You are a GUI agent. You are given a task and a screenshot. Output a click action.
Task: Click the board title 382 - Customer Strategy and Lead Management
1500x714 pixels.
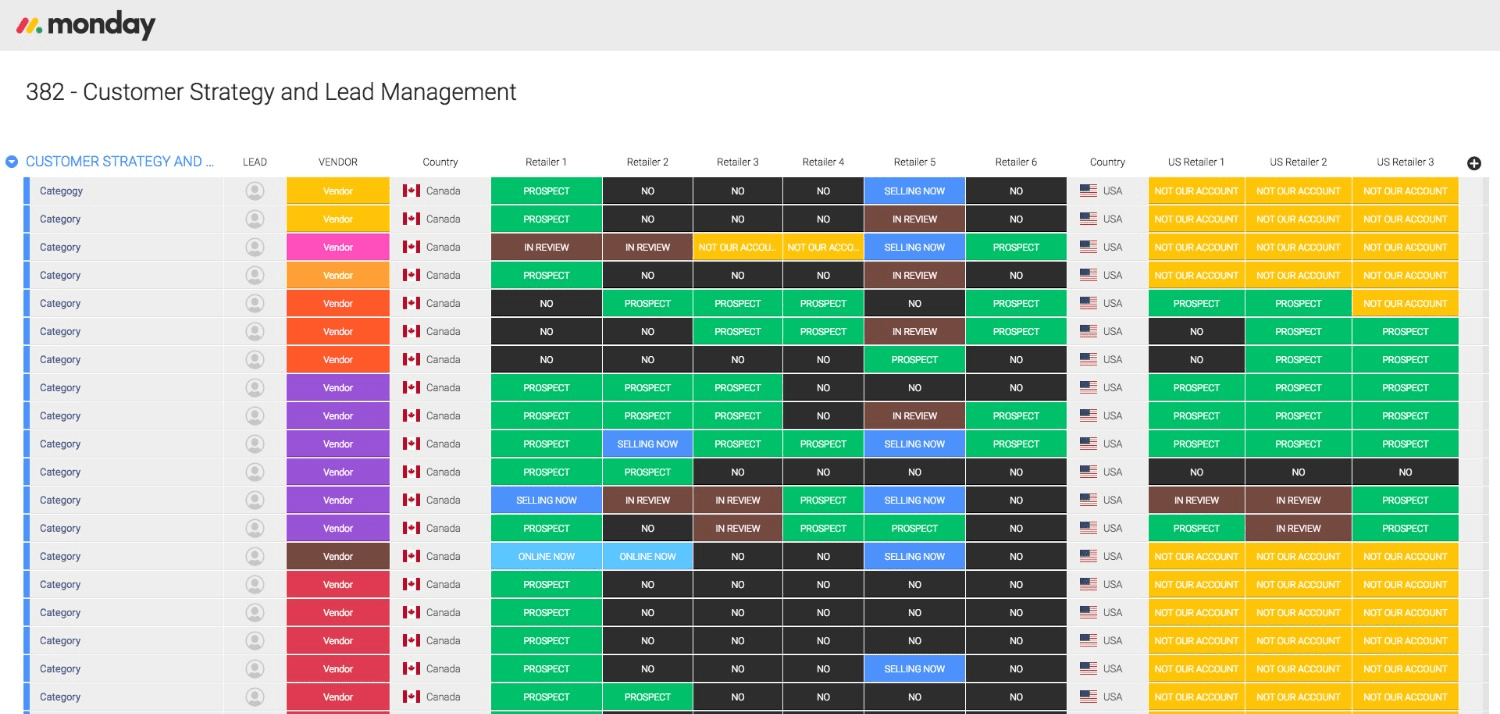[271, 92]
